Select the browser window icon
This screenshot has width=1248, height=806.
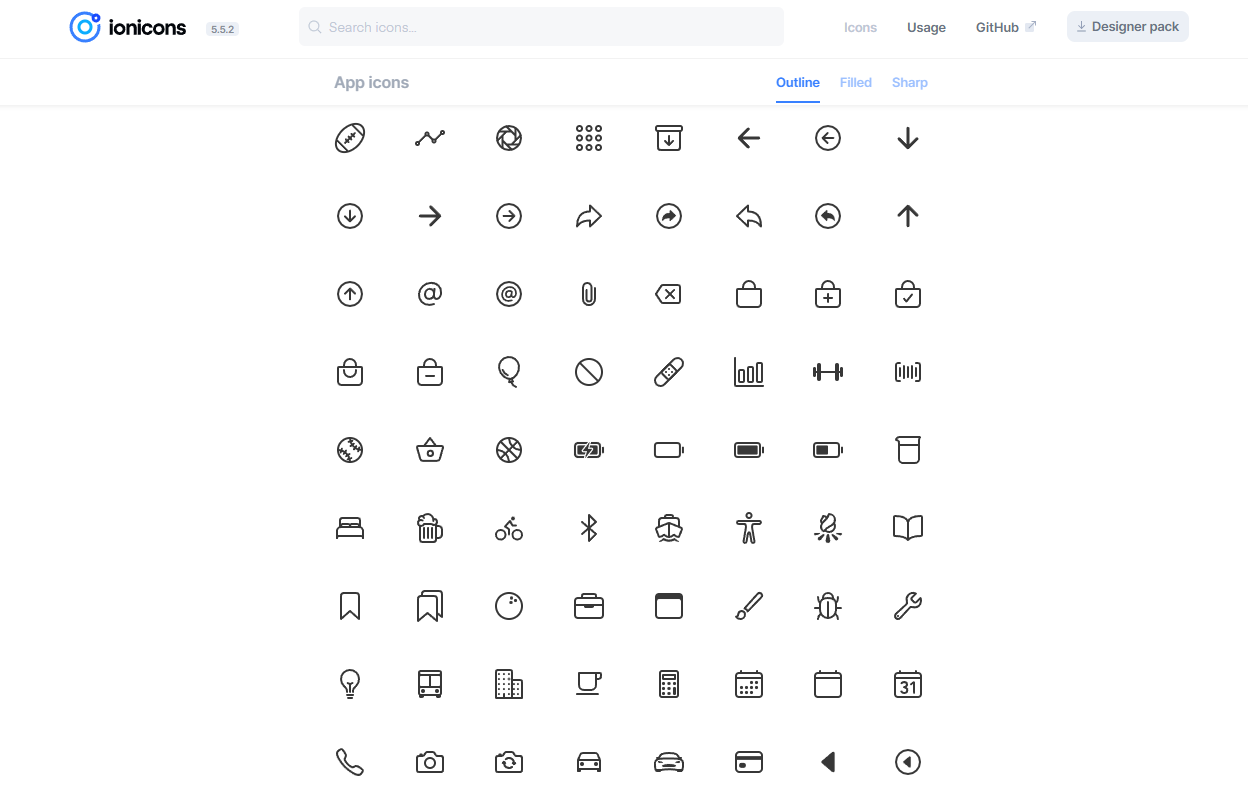[x=669, y=606]
